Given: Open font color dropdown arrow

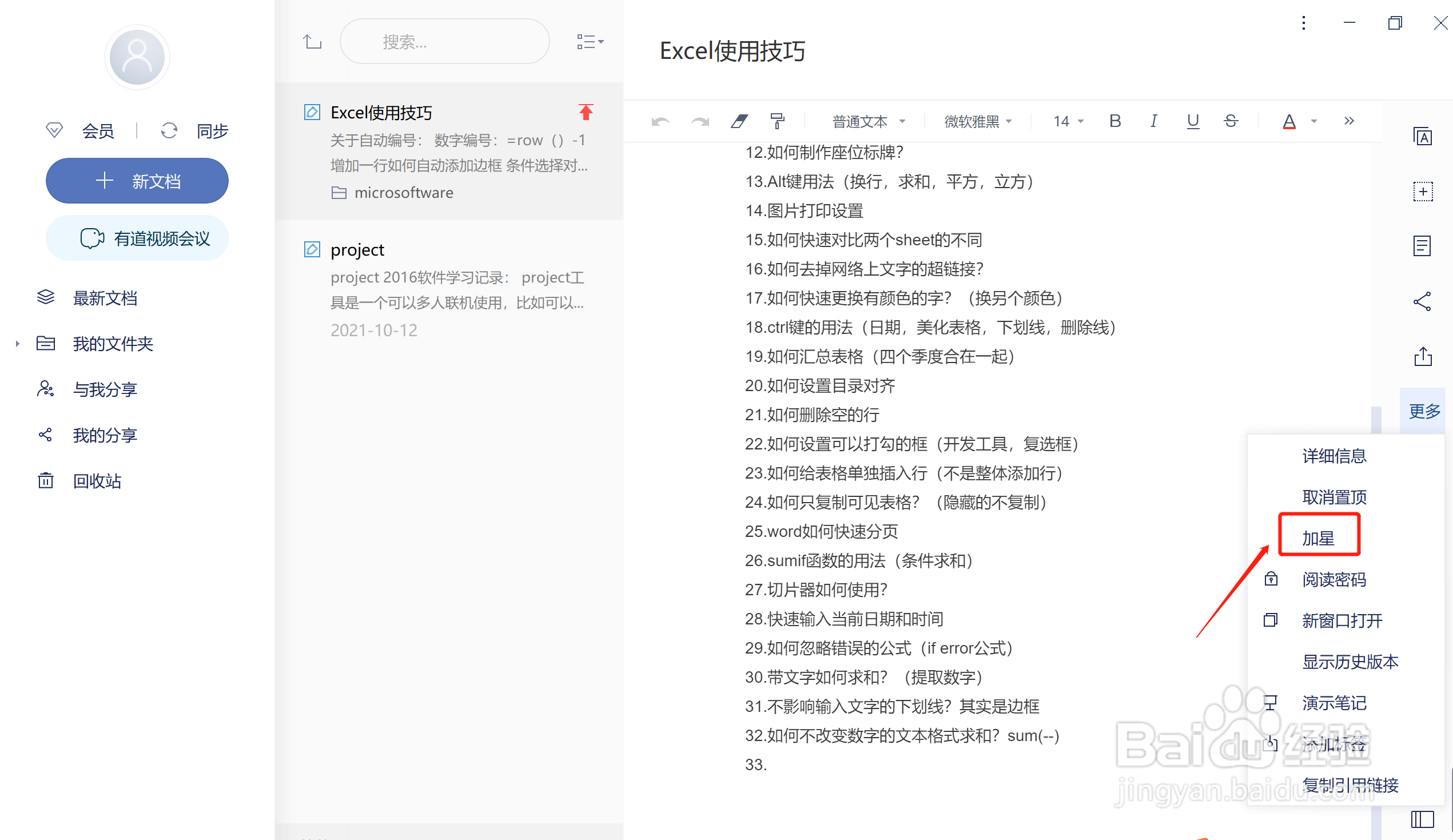Looking at the screenshot, I should [x=1314, y=121].
